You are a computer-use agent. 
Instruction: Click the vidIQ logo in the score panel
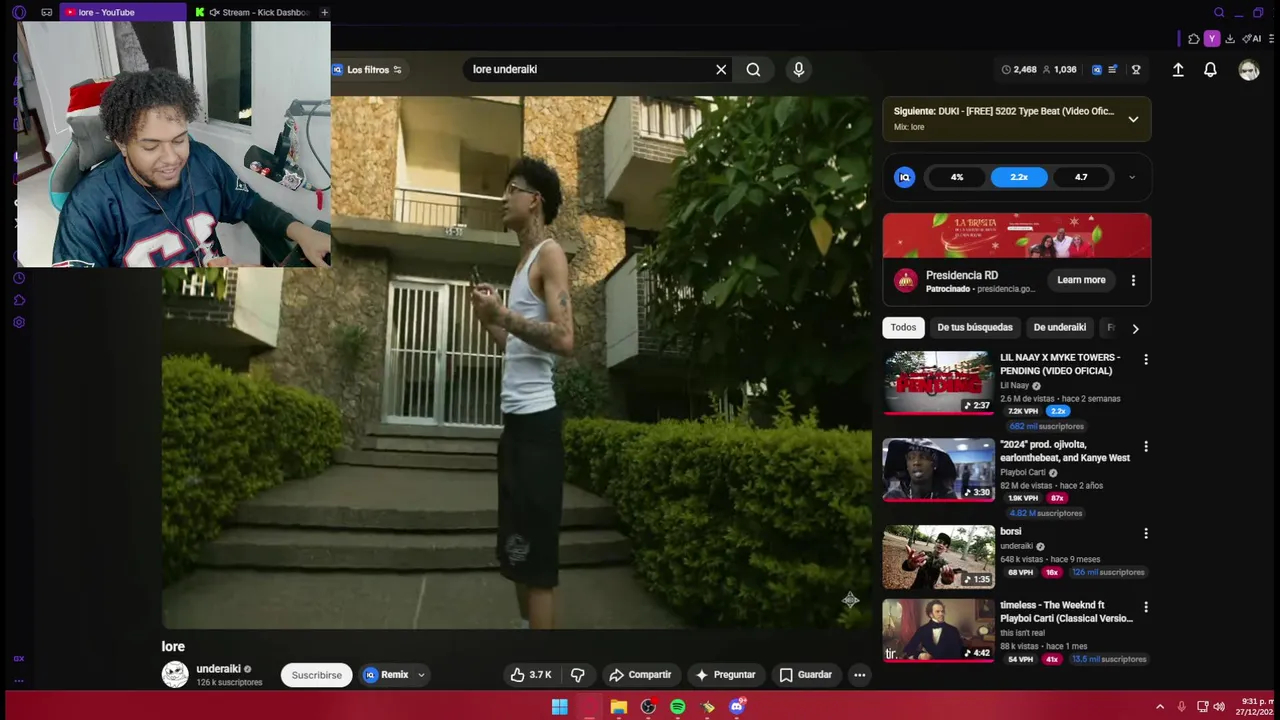(904, 177)
